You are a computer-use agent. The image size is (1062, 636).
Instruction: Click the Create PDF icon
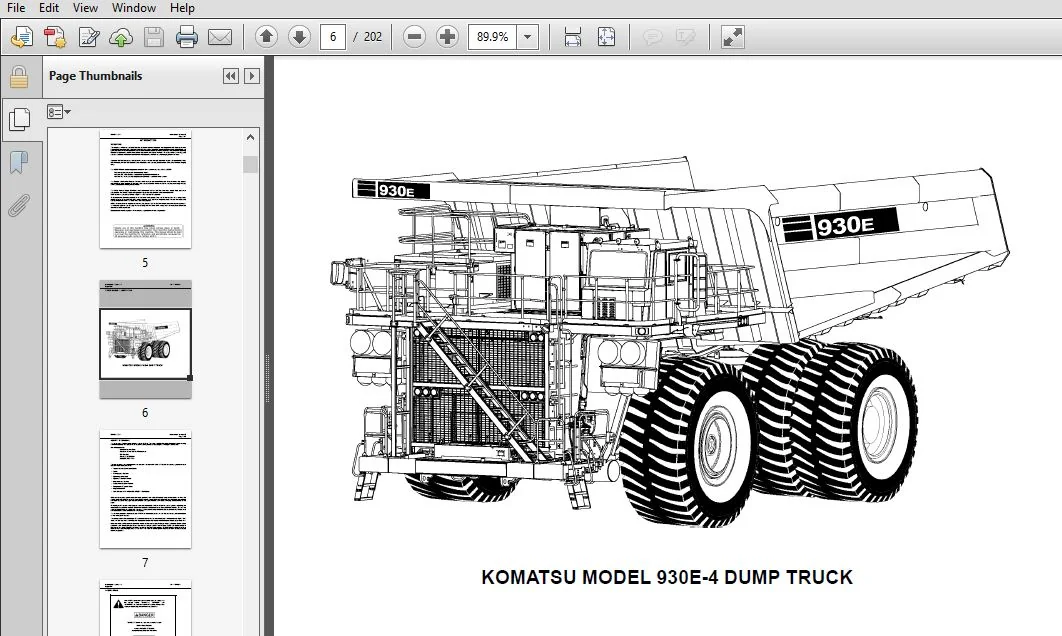point(55,37)
